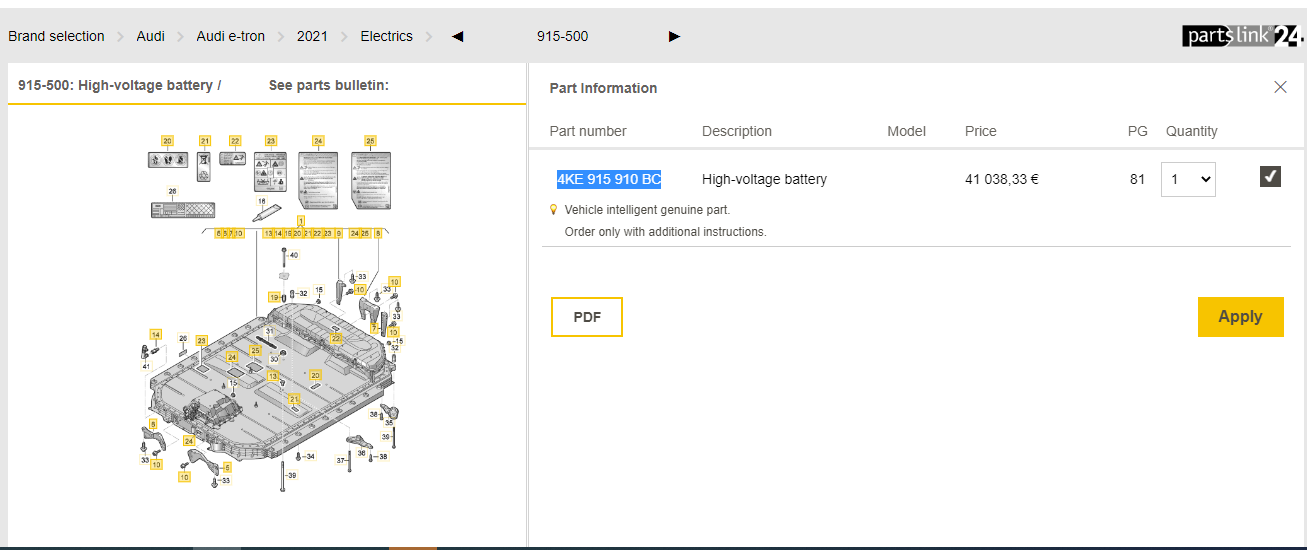
Task: Open the Electrics breadcrumb
Action: (386, 37)
